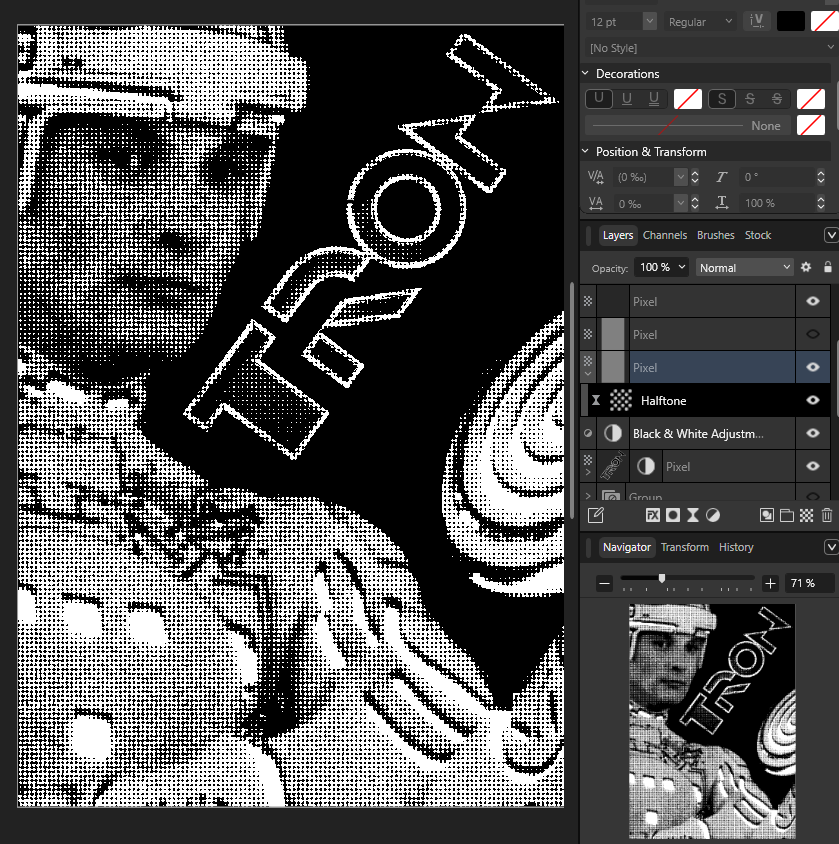Click the Halftone live filter hourglass icon

[596, 400]
